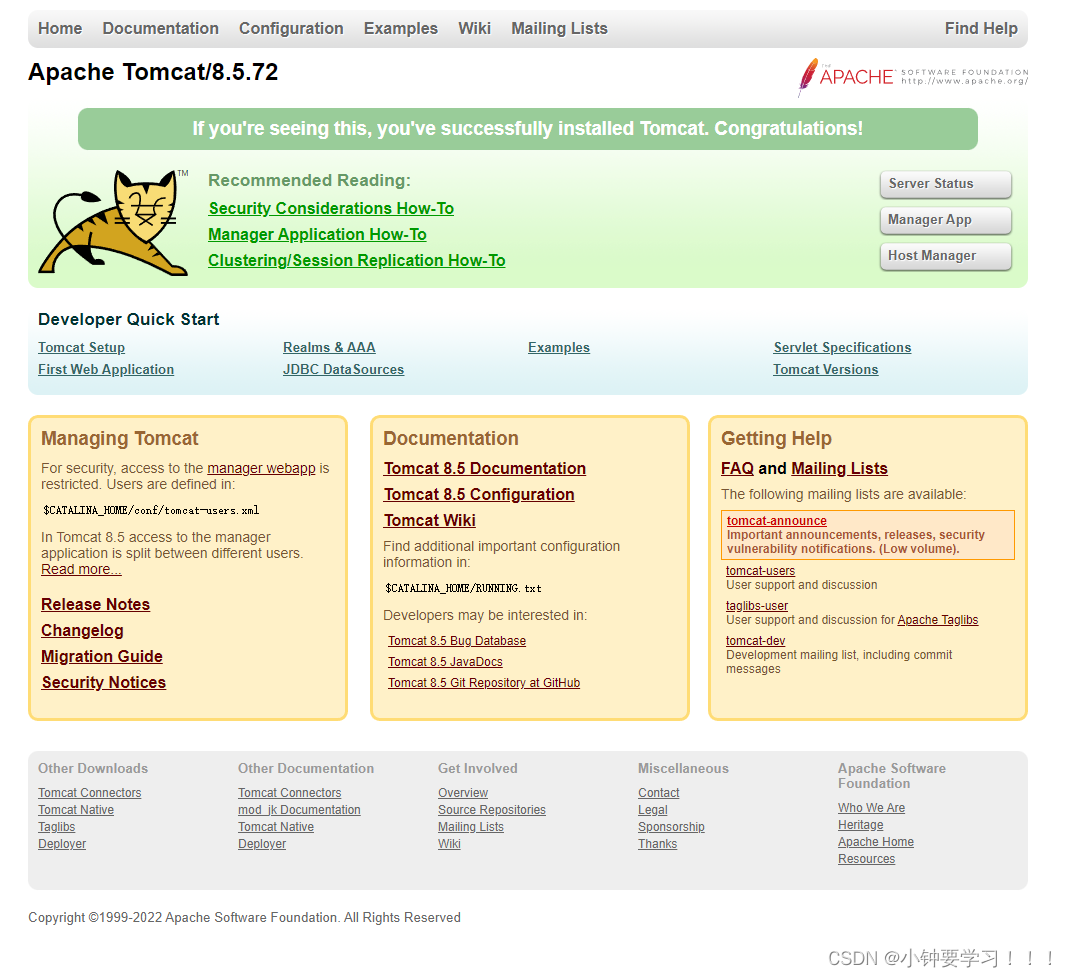Open Tomcat Native under Other Documentation

coord(276,827)
